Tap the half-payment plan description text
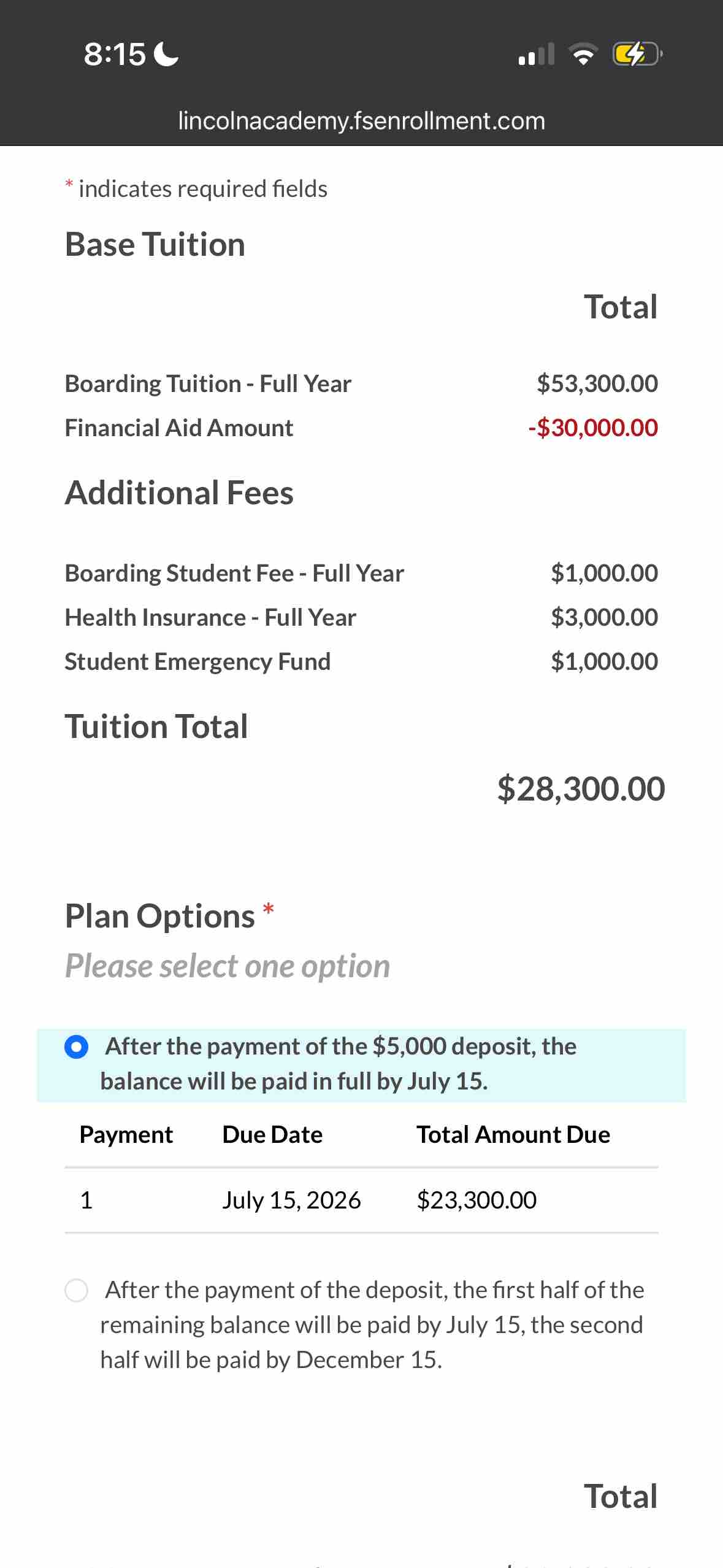The height and width of the screenshot is (1568, 723). tap(372, 1325)
